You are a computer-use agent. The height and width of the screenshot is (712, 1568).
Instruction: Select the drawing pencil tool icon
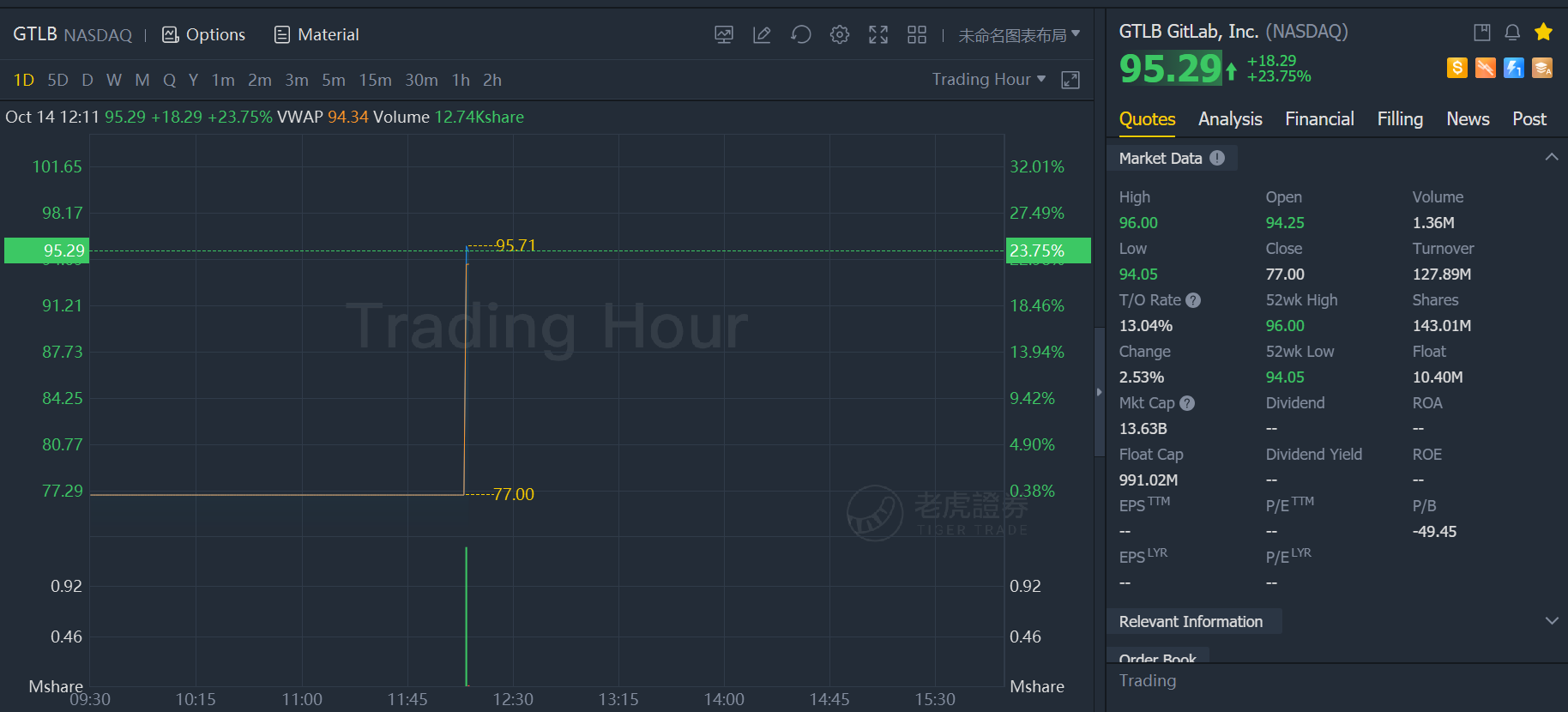click(762, 34)
